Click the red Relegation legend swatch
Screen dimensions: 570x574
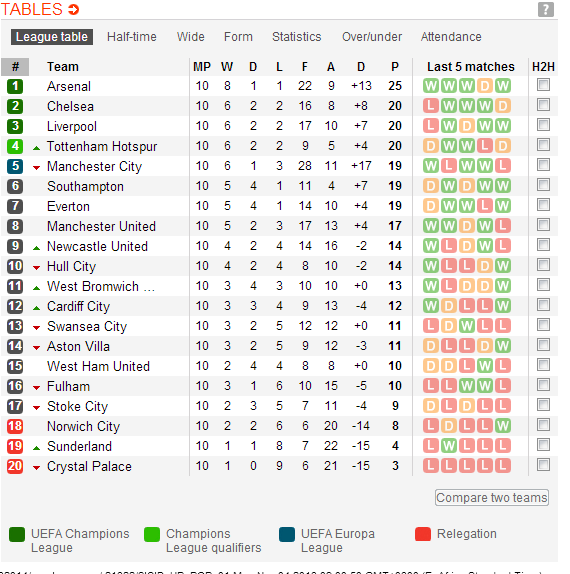(x=423, y=534)
